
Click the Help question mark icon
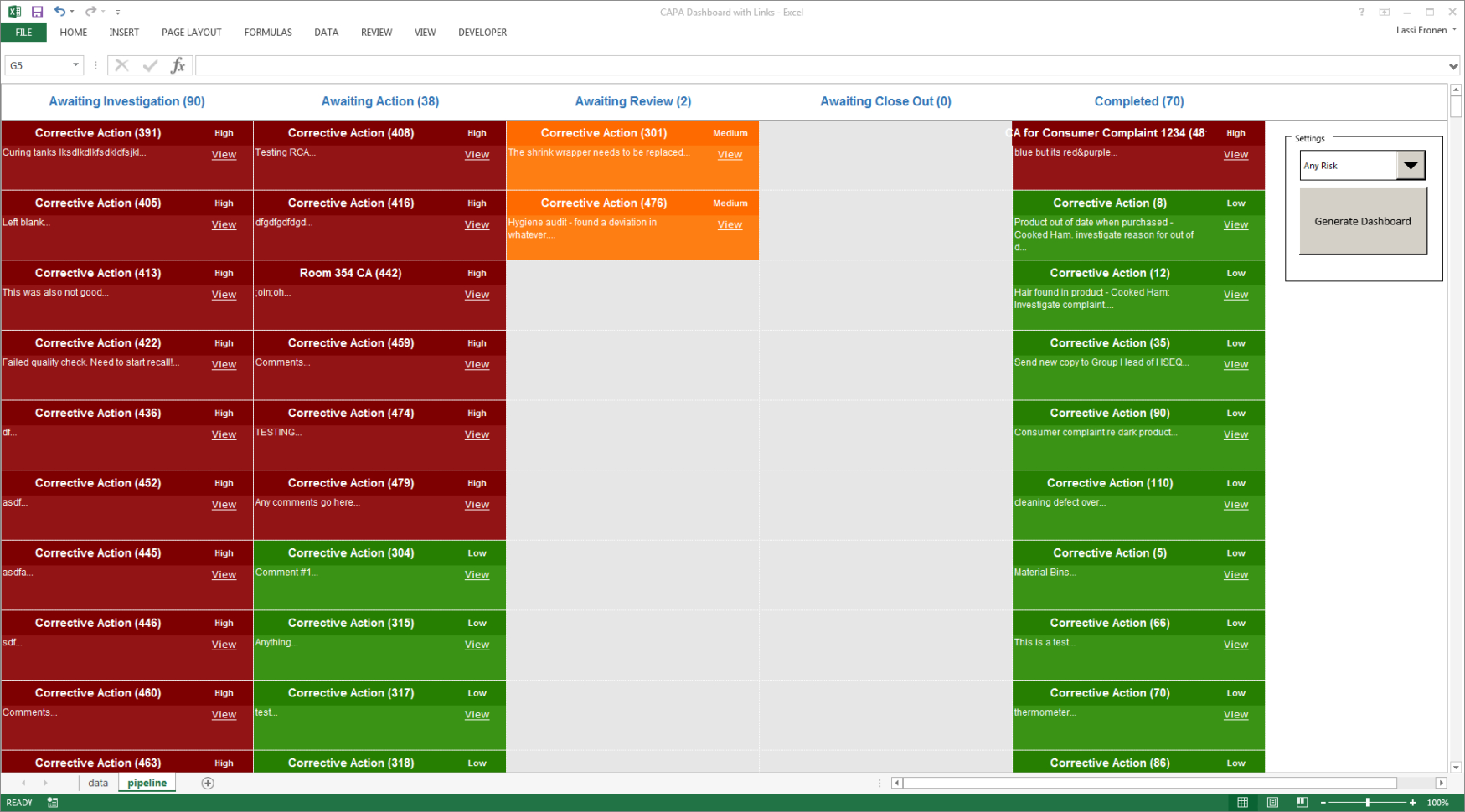pyautogui.click(x=1361, y=12)
